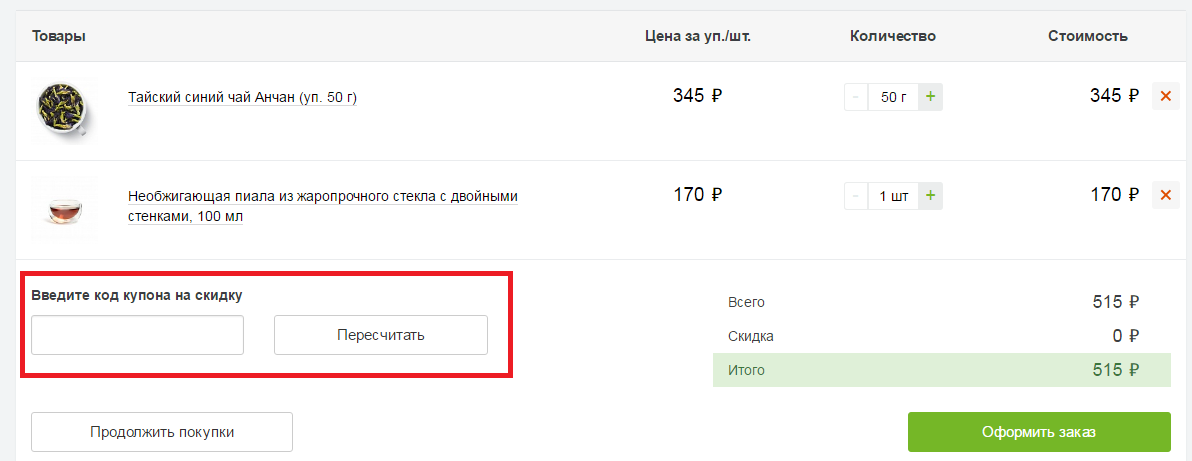1192x461 pixels.
Task: Click the 'Товары' column header
Action: pyautogui.click(x=59, y=37)
